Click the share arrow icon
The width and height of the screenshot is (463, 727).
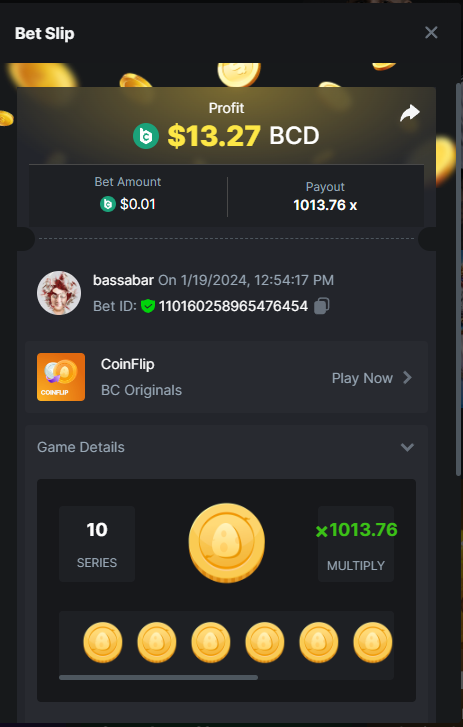click(x=410, y=113)
